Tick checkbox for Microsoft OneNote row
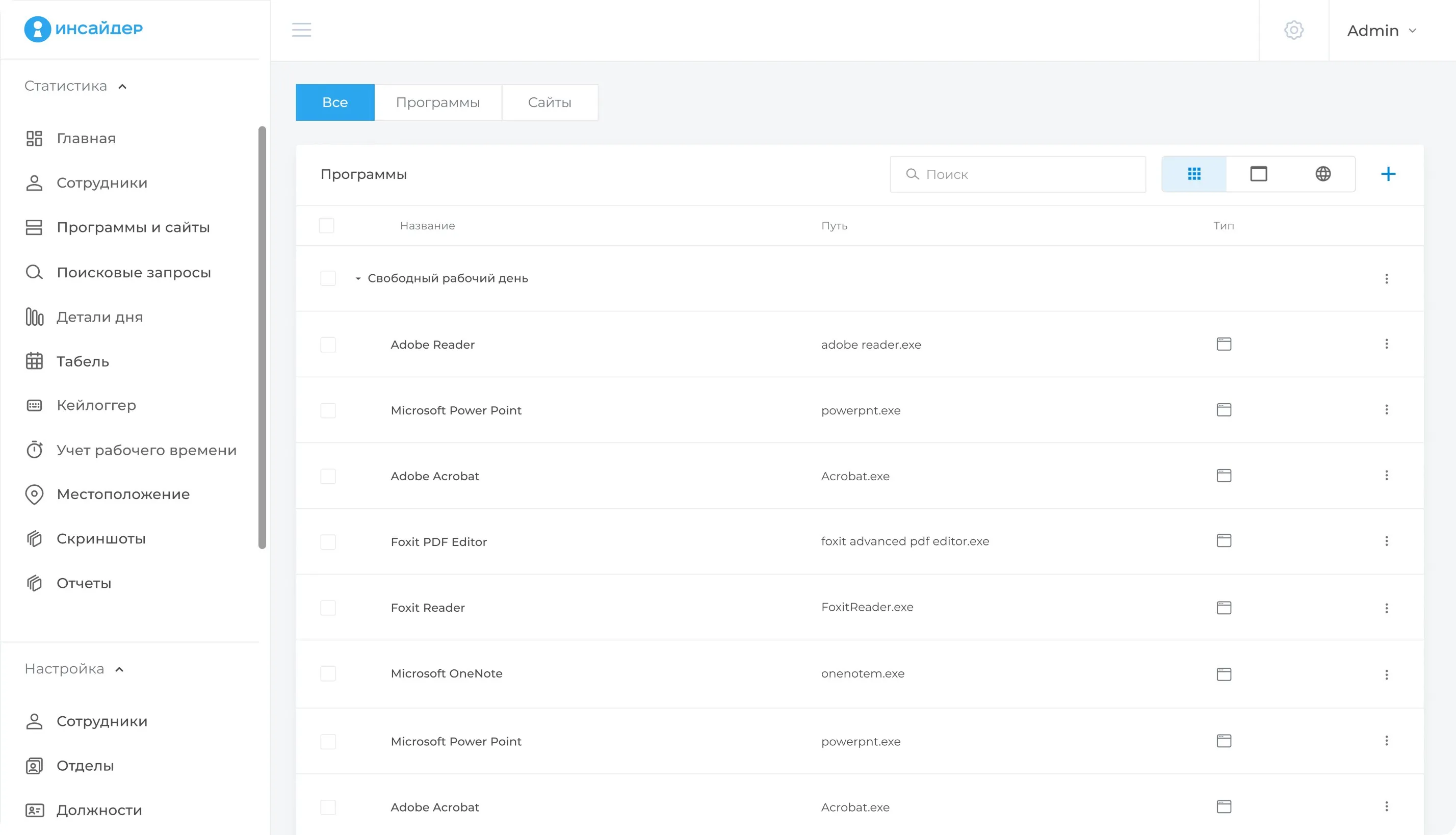 pos(328,673)
